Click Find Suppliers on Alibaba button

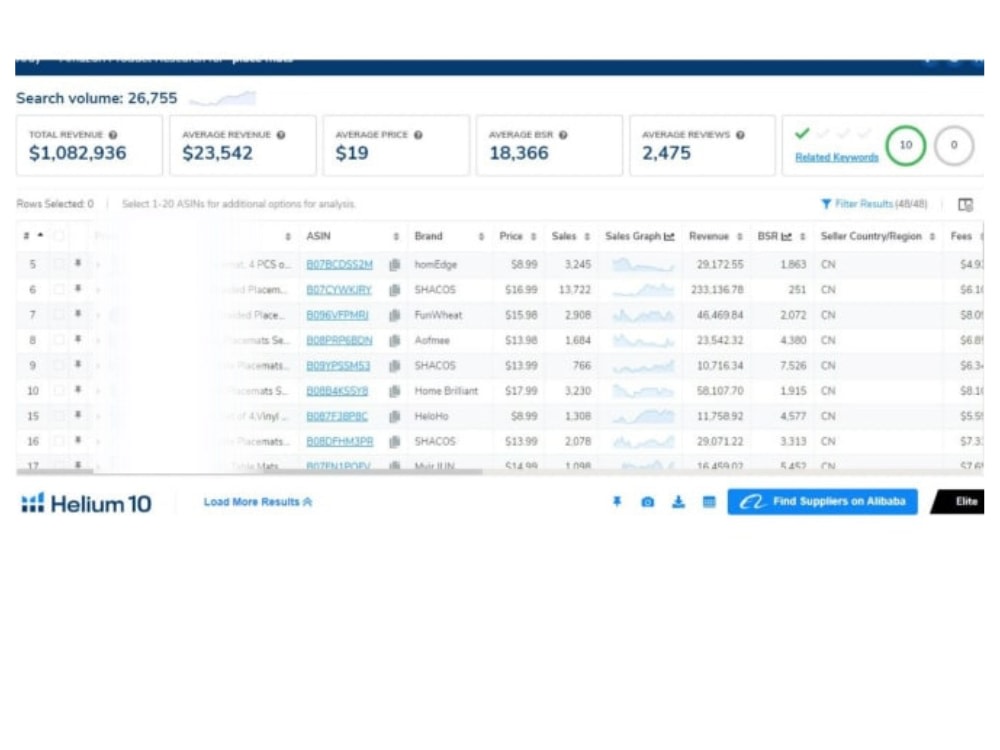823,502
